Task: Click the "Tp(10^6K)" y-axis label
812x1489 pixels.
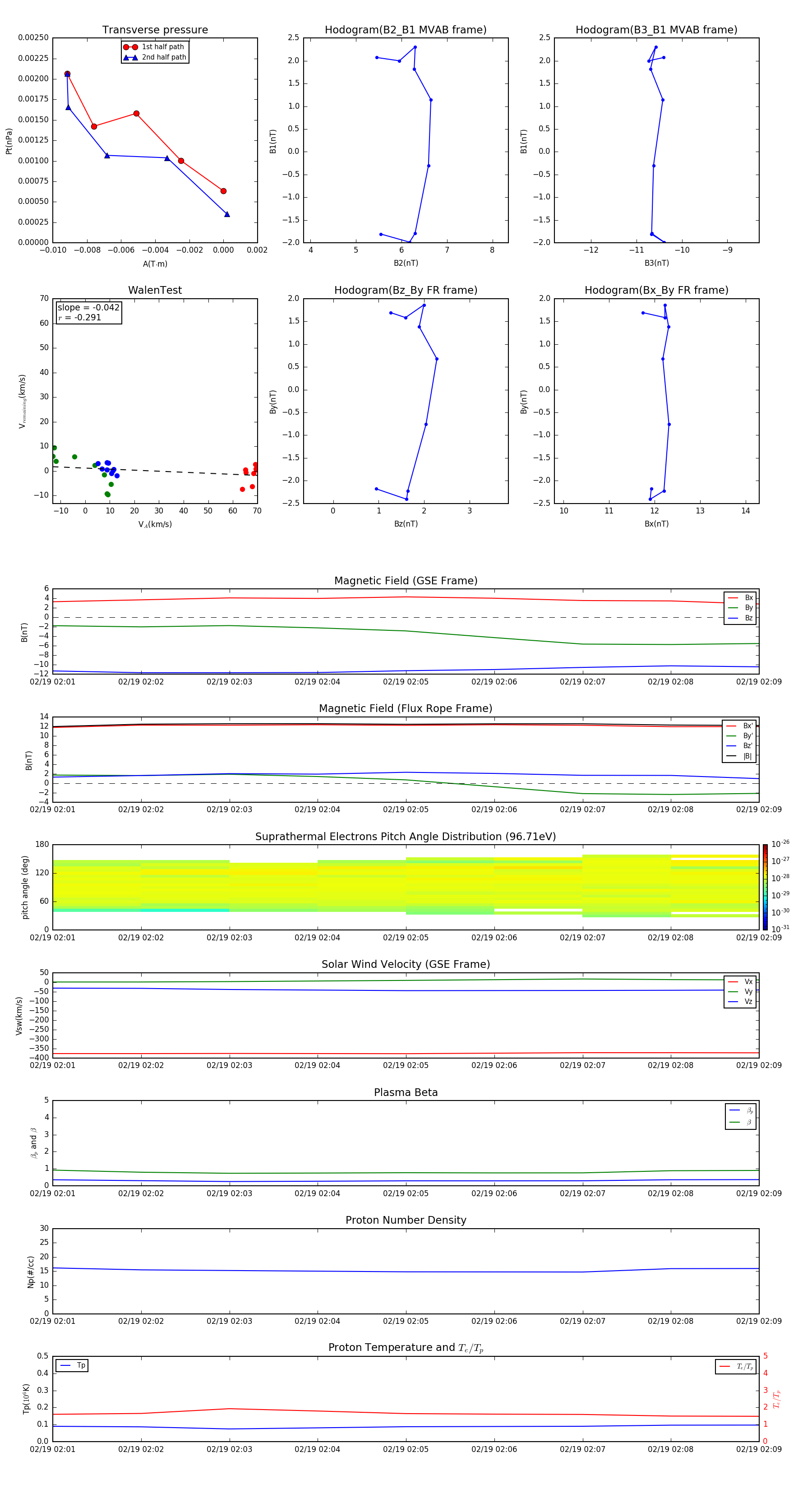Action: coord(27,1399)
